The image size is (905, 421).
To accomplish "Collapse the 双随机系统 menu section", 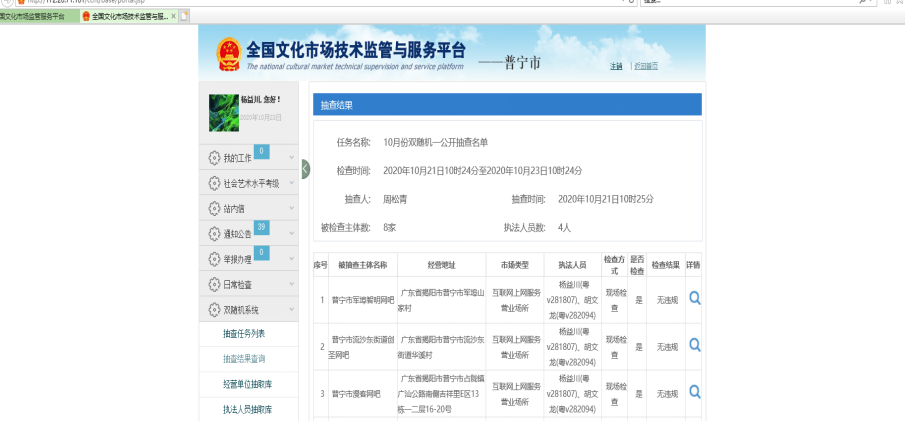I will click(251, 310).
